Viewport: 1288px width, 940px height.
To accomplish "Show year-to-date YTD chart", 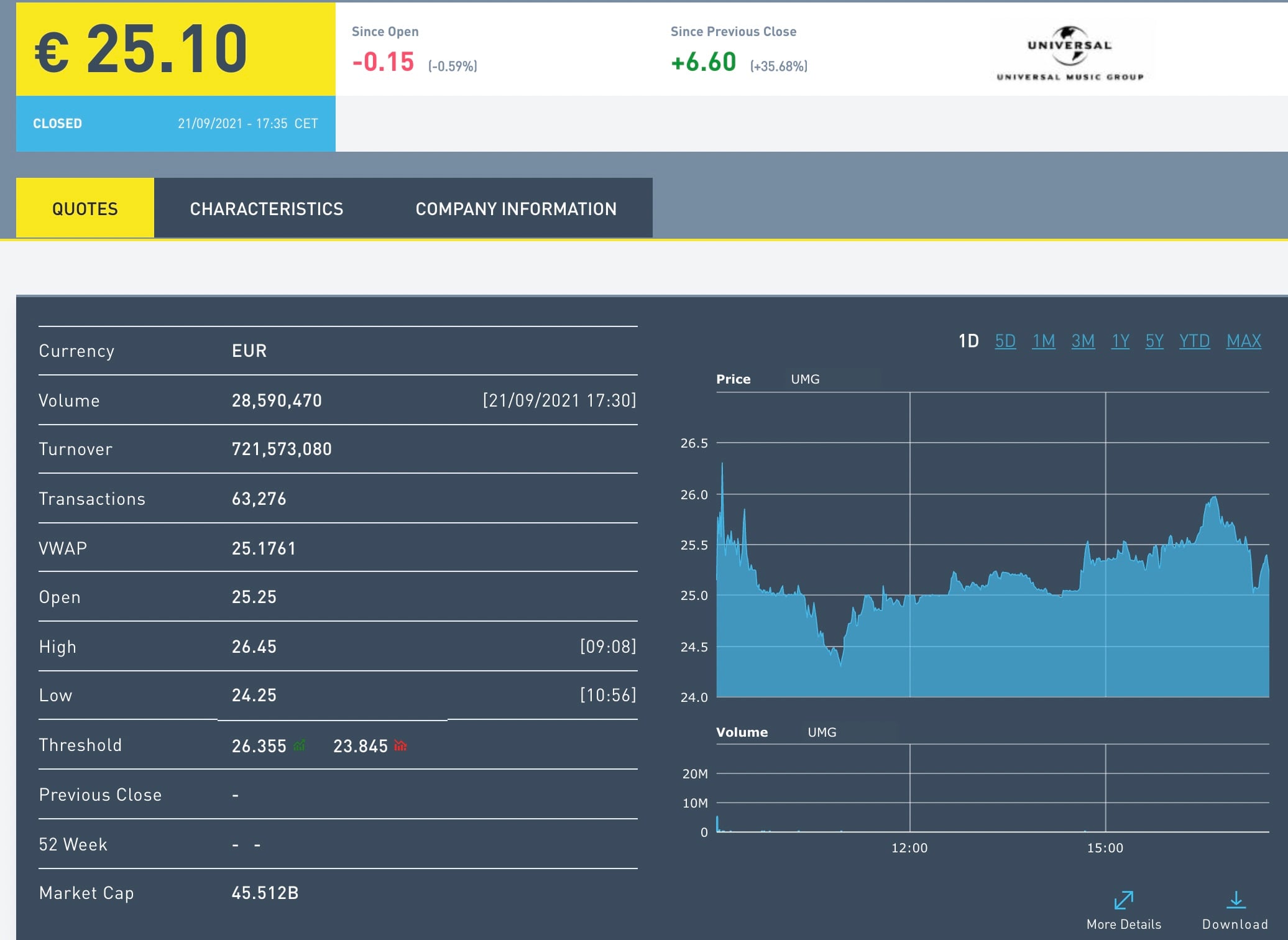I will [x=1194, y=341].
